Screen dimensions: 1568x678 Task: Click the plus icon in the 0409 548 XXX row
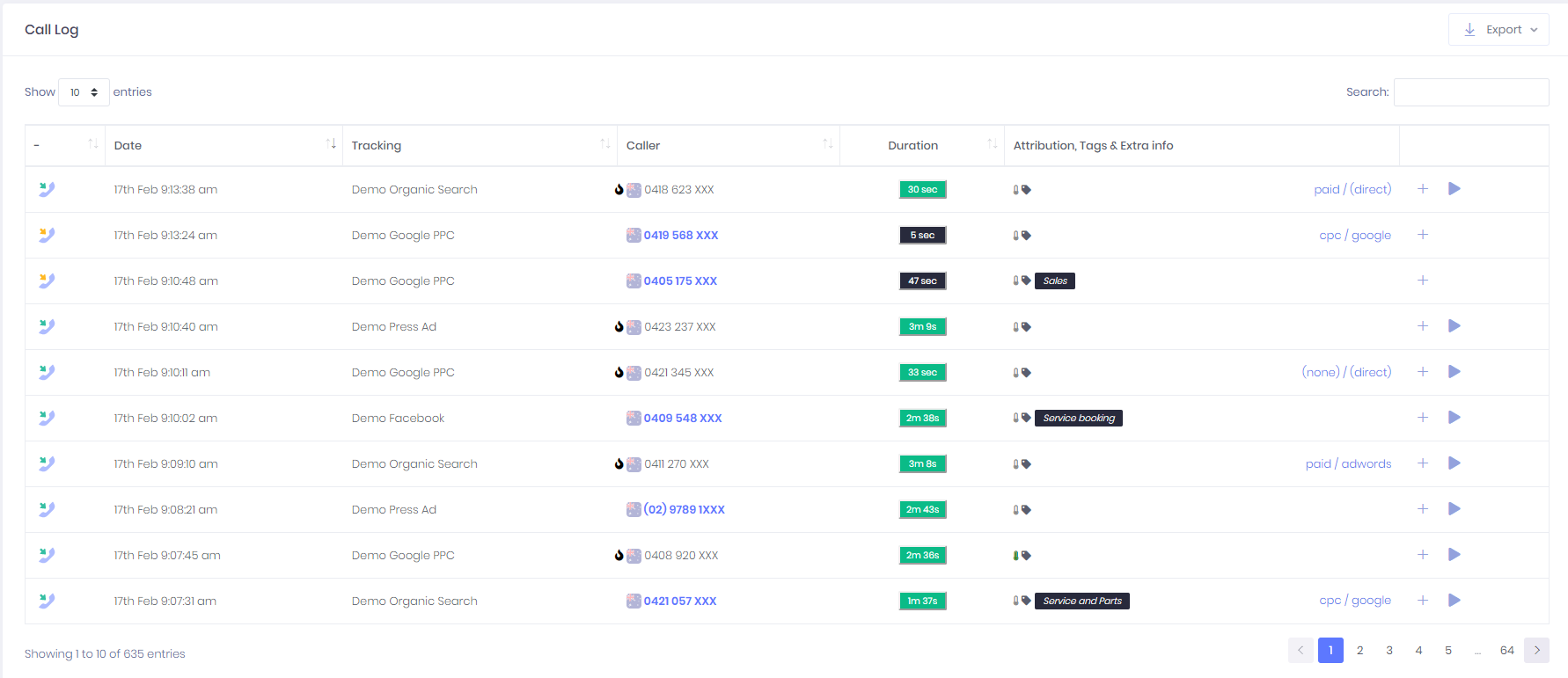point(1423,418)
